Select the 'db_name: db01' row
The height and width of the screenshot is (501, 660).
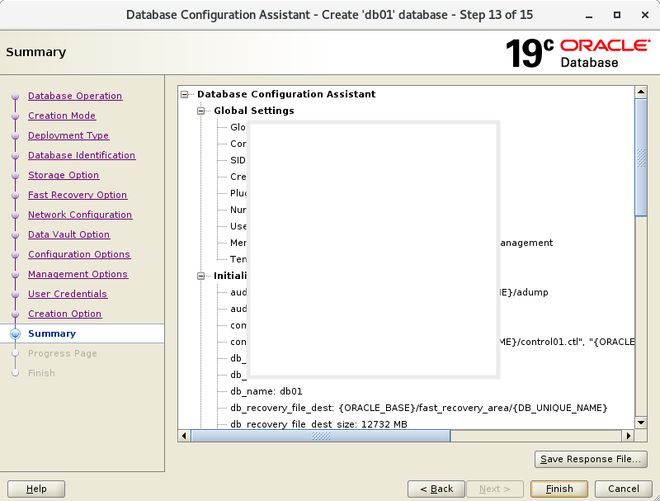266,392
